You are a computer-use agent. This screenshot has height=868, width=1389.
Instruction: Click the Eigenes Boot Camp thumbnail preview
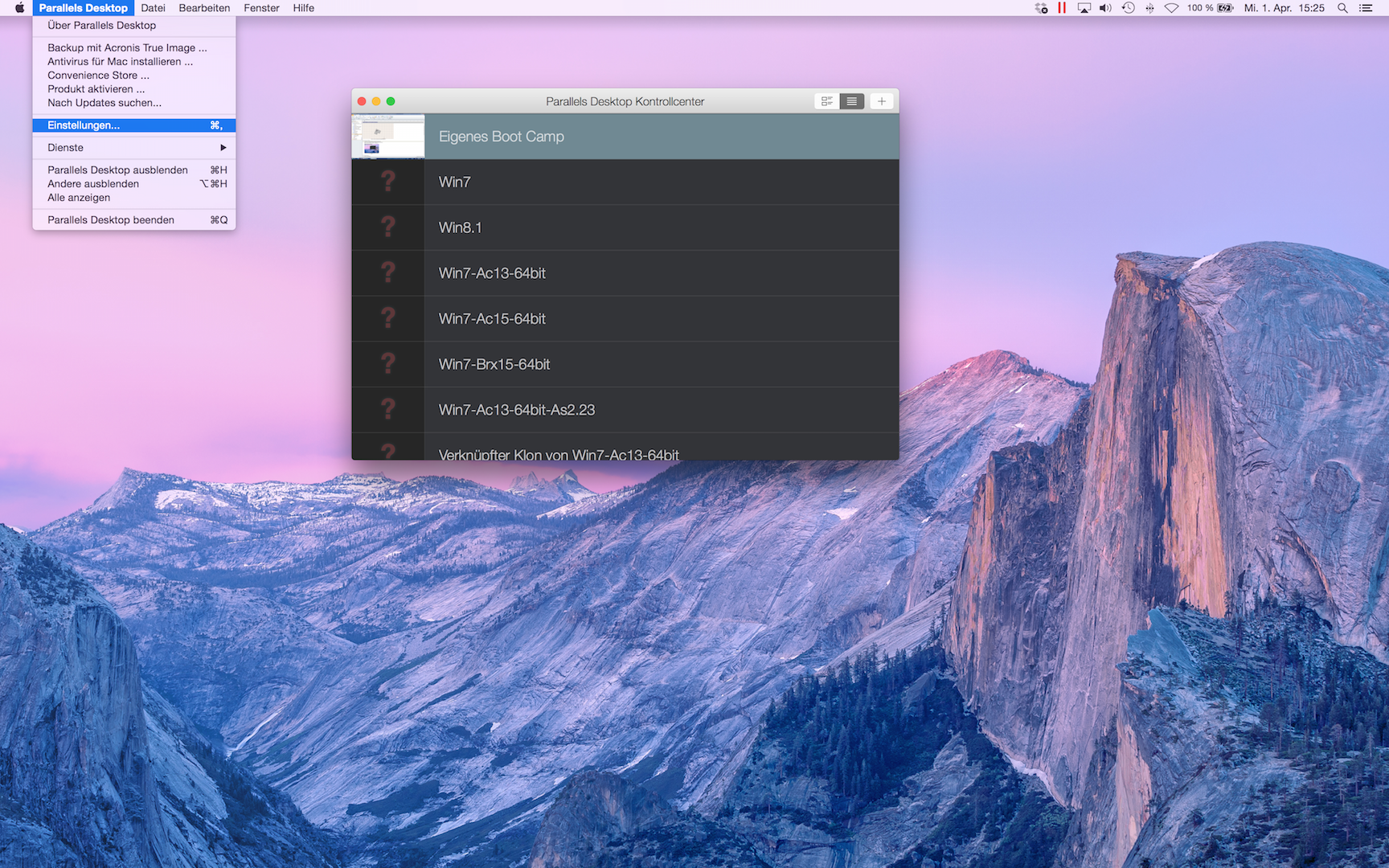(388, 137)
